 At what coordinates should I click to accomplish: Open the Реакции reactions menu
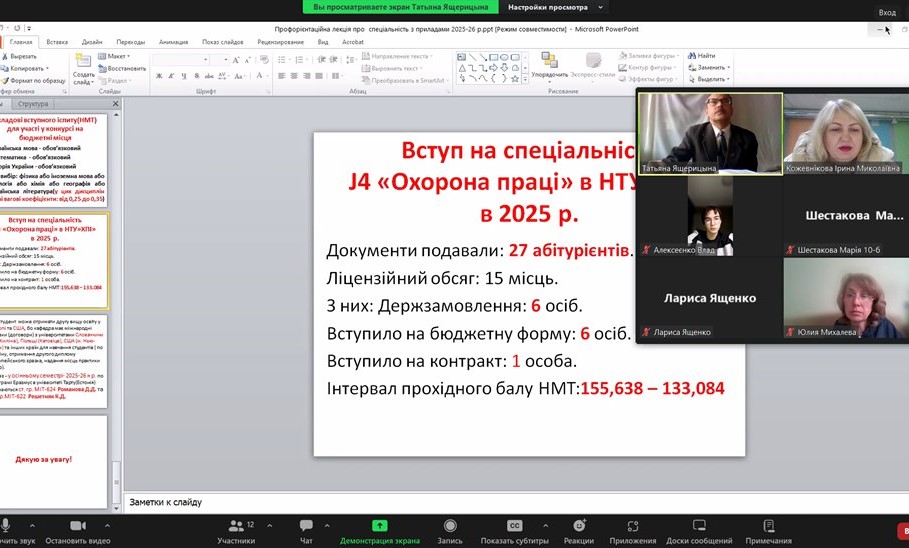tap(578, 526)
